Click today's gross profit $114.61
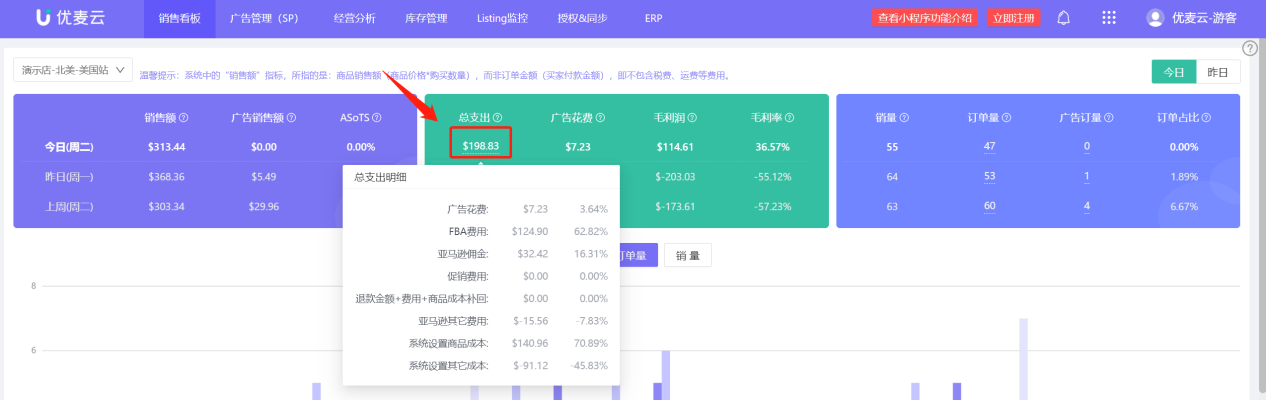 point(675,147)
